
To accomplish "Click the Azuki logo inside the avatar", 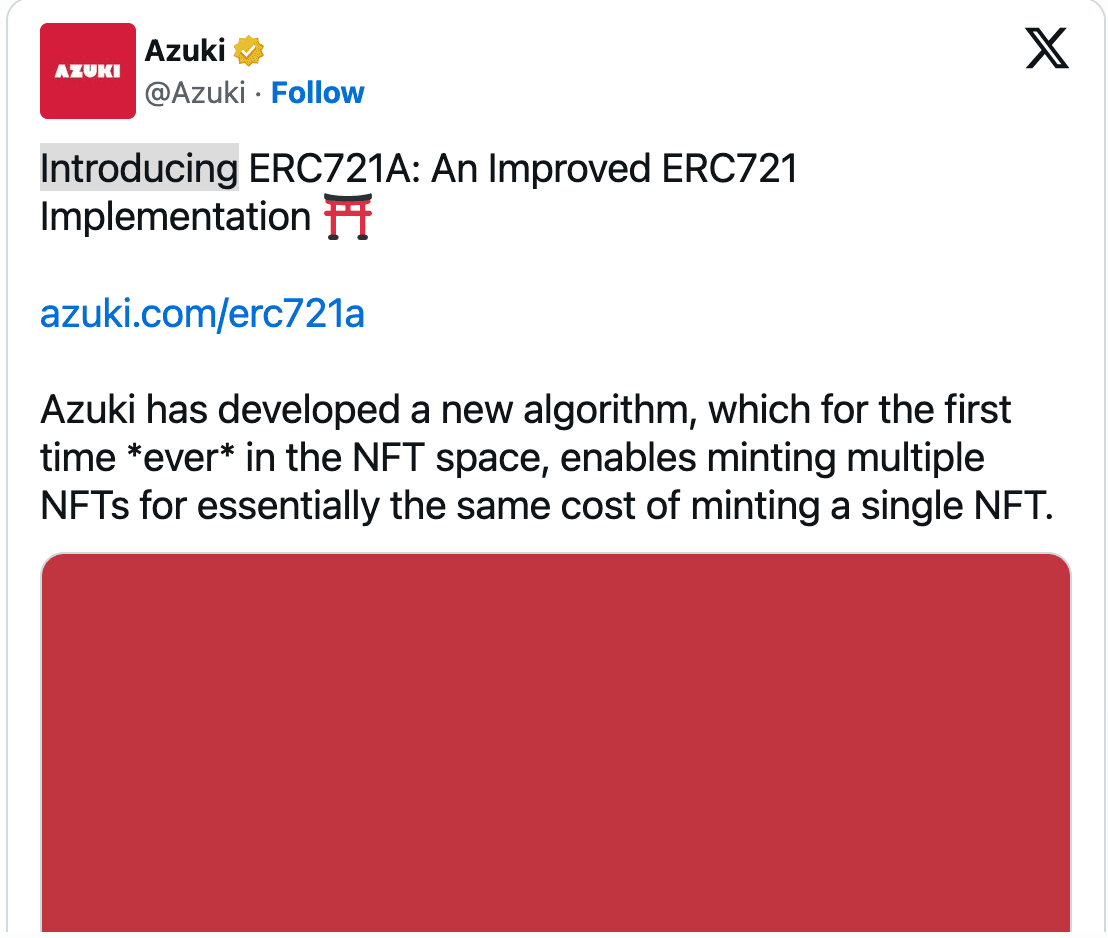I will coord(88,70).
